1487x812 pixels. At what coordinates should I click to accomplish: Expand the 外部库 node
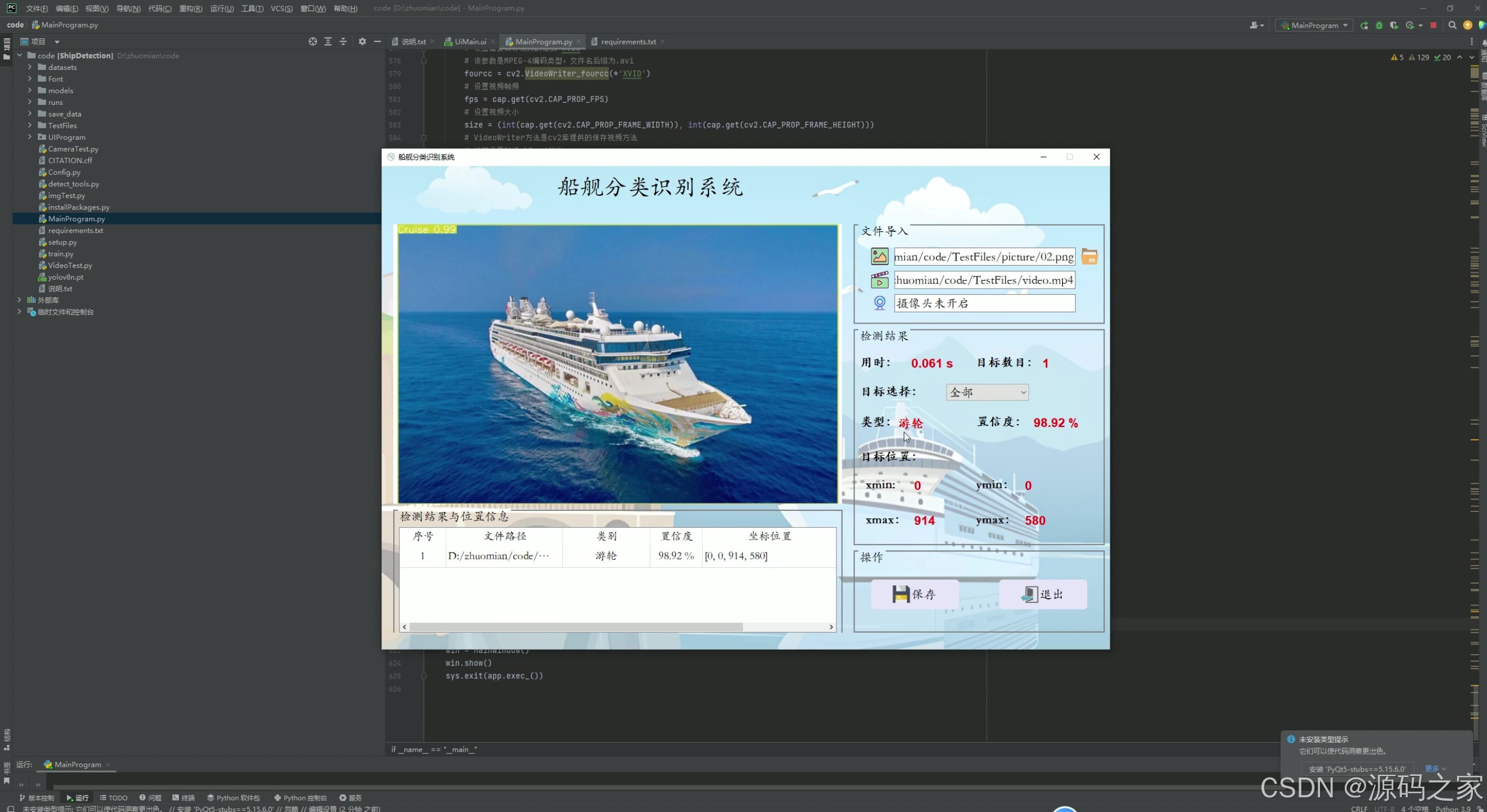pyautogui.click(x=20, y=300)
